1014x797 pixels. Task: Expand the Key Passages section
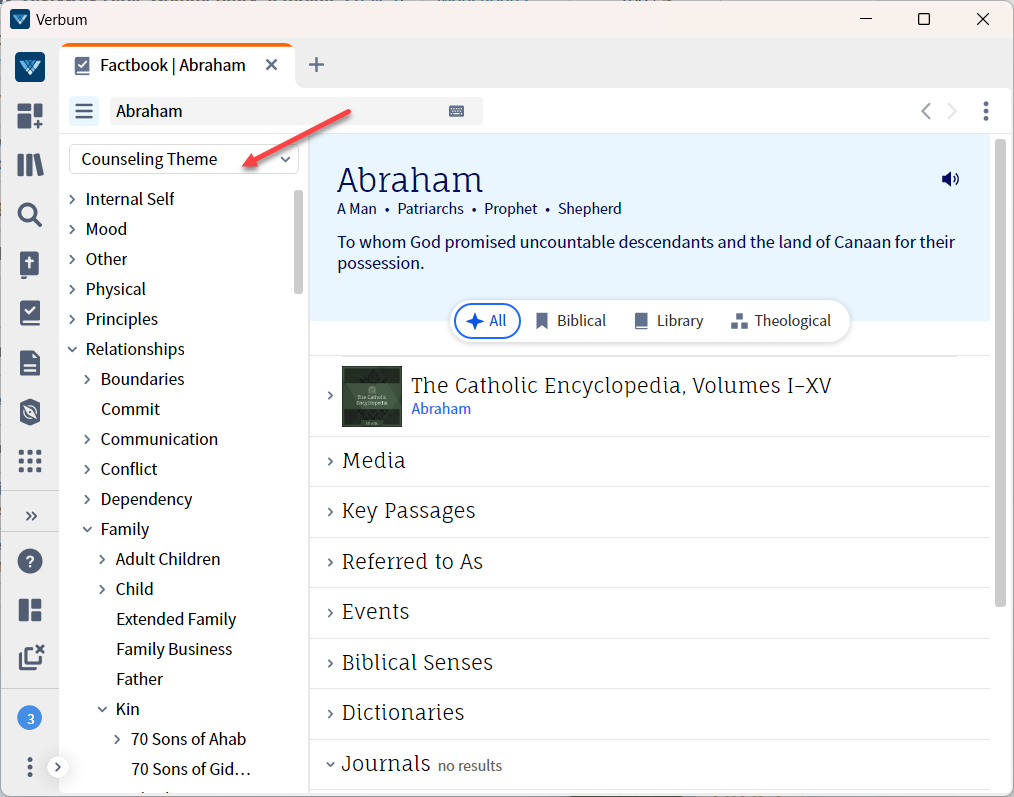pyautogui.click(x=330, y=512)
